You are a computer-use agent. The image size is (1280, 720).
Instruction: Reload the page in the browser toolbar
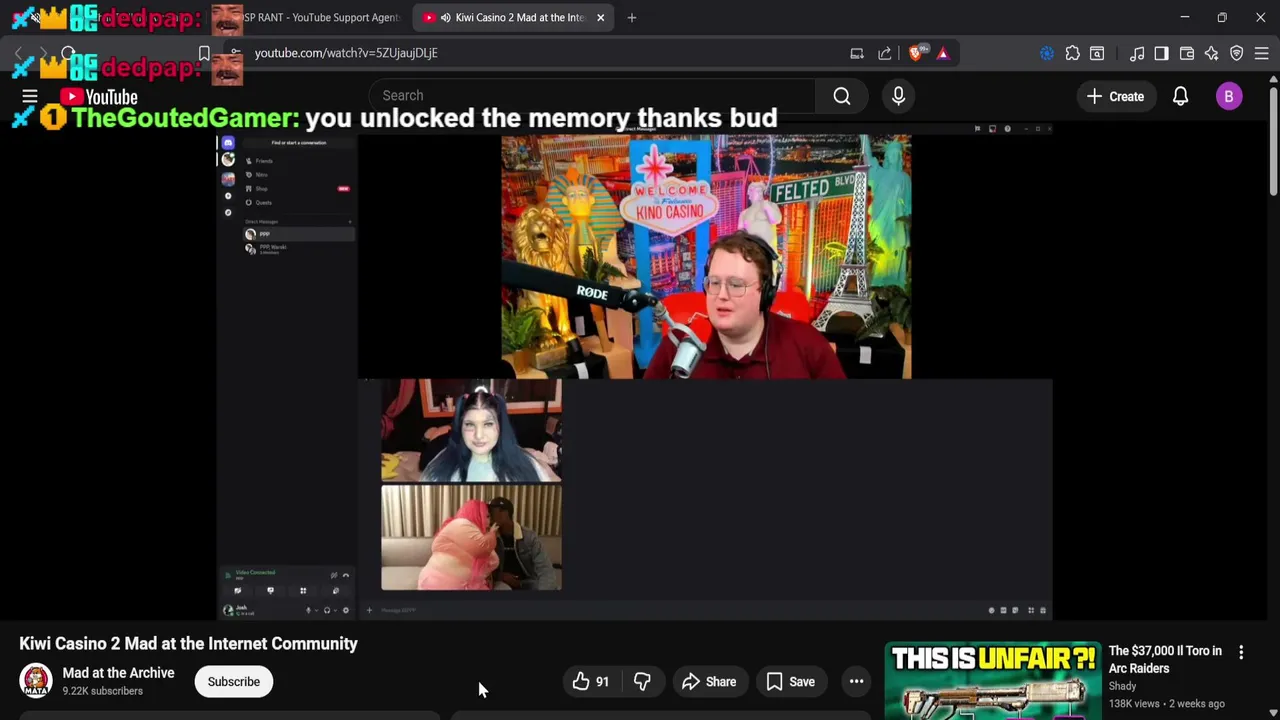point(68,53)
